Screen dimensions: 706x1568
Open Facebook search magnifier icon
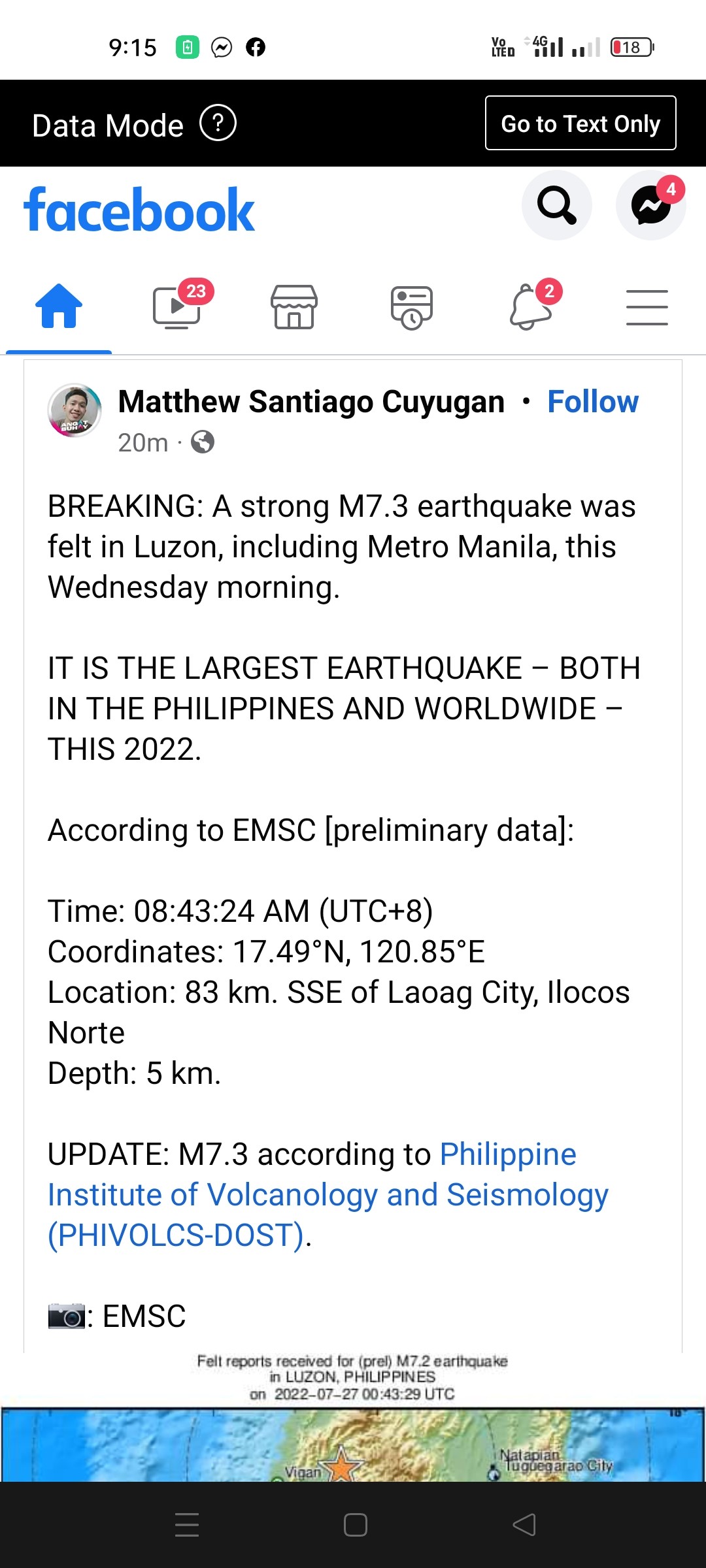[x=557, y=206]
